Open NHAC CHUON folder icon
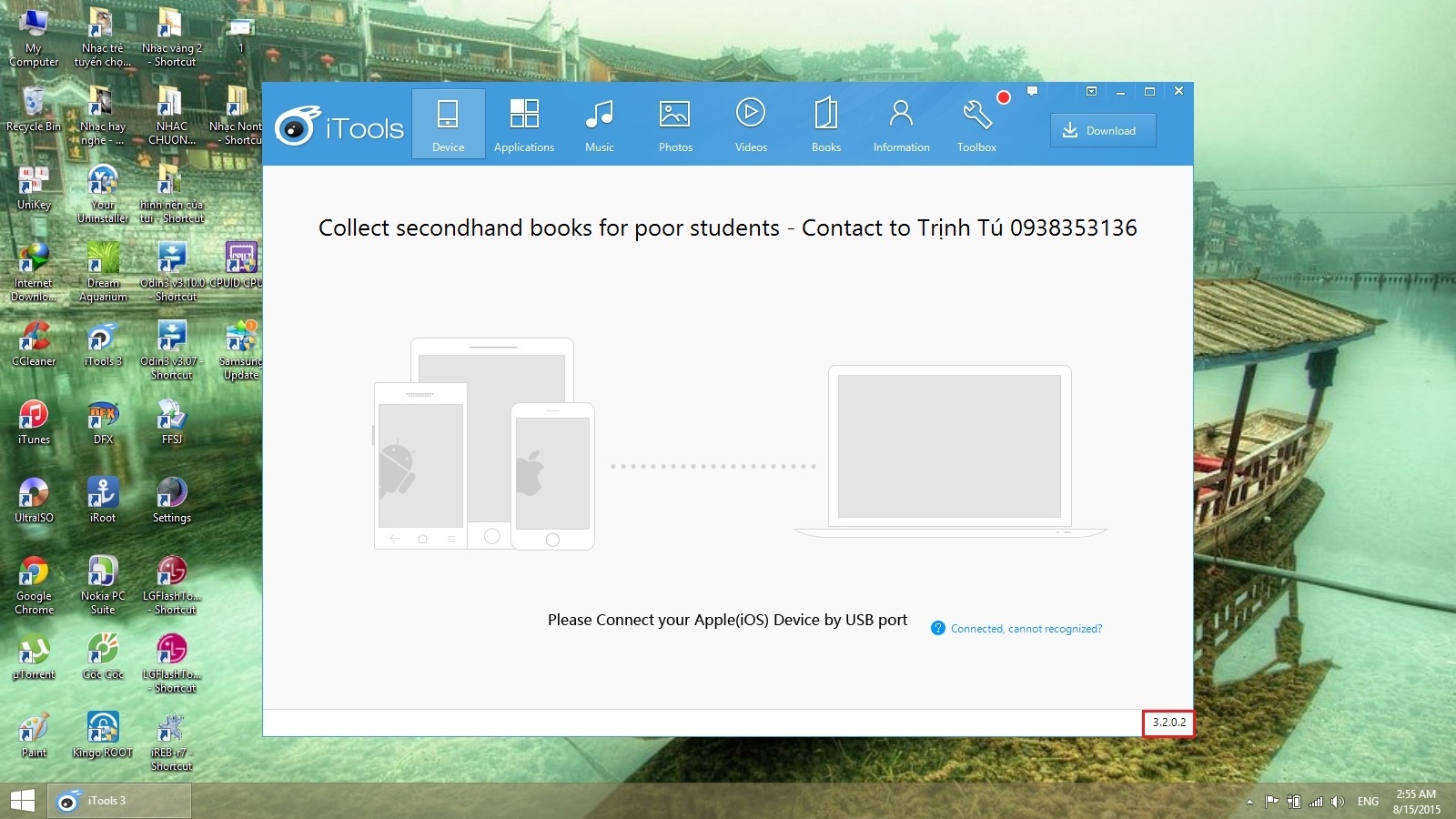Screen dimensions: 1456x819 [x=172, y=116]
